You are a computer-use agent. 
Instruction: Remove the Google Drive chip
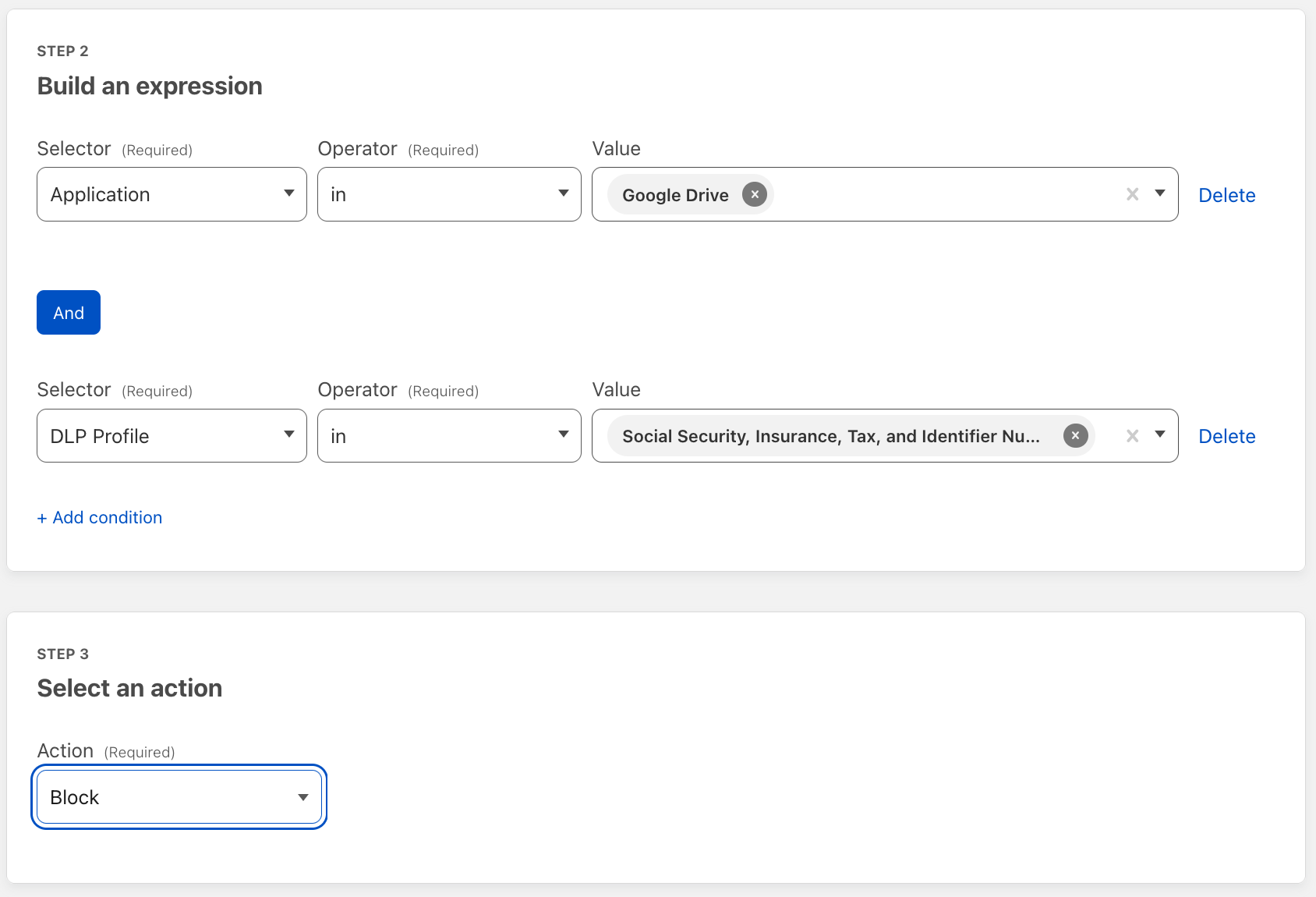(754, 194)
